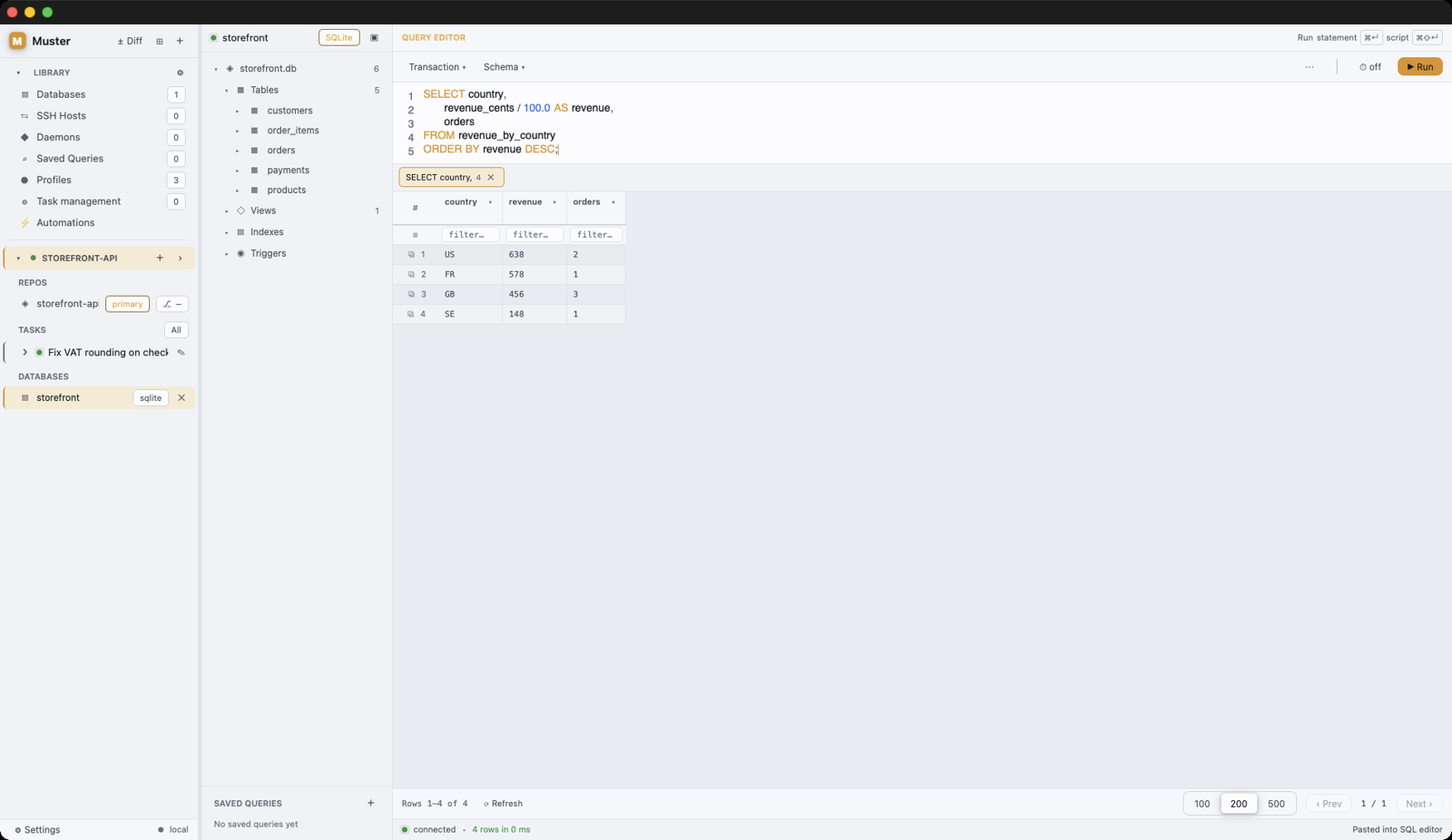Image resolution: width=1452 pixels, height=840 pixels.
Task: Open Settings at bottom left
Action: [x=37, y=829]
